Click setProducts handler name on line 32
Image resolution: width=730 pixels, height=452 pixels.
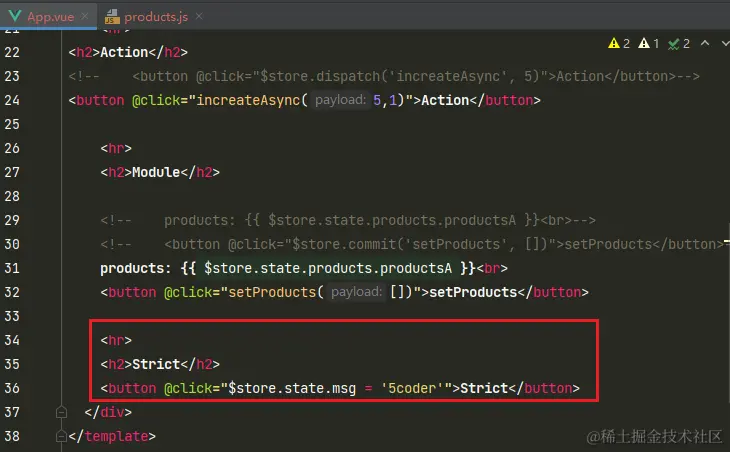pyautogui.click(x=272, y=292)
